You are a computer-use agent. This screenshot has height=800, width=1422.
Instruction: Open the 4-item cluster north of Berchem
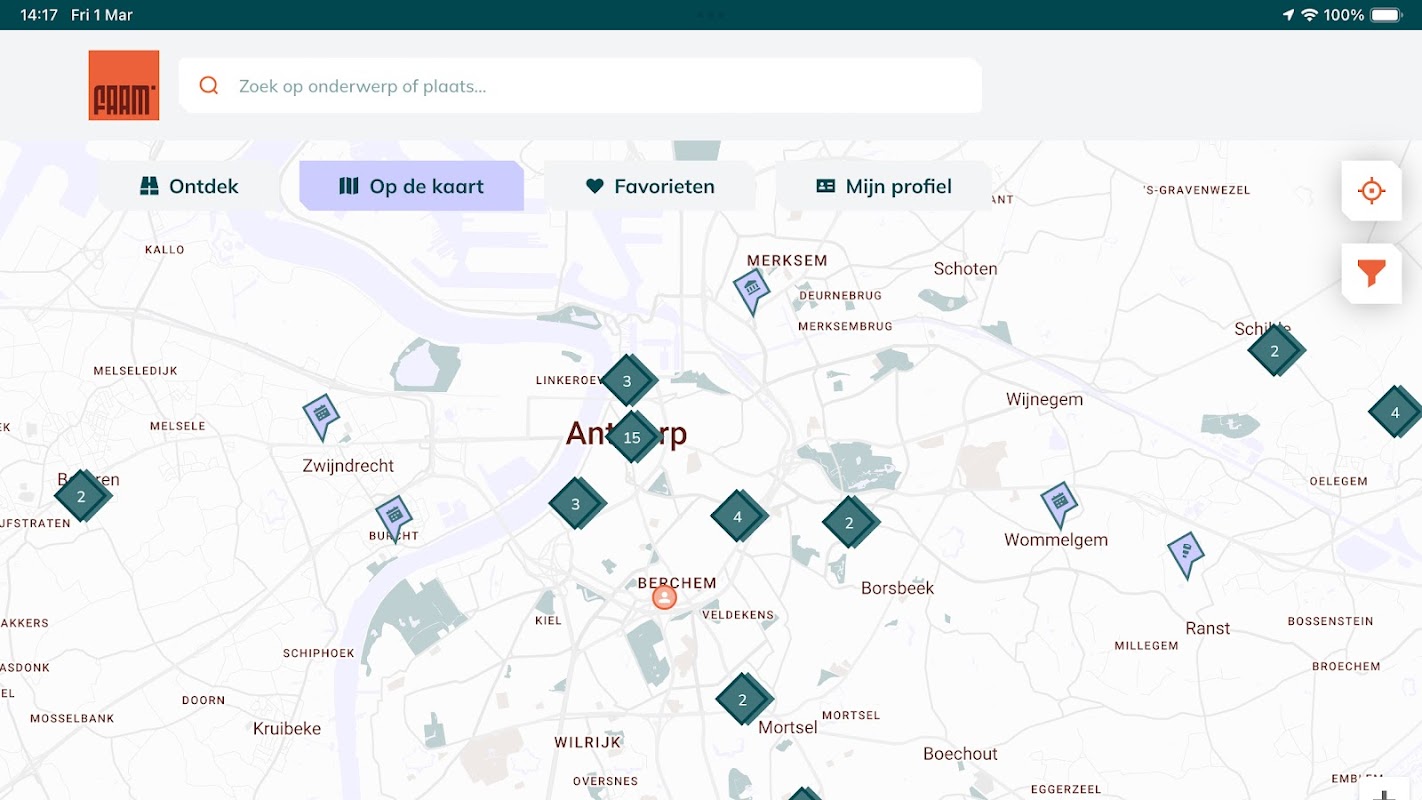pos(738,517)
